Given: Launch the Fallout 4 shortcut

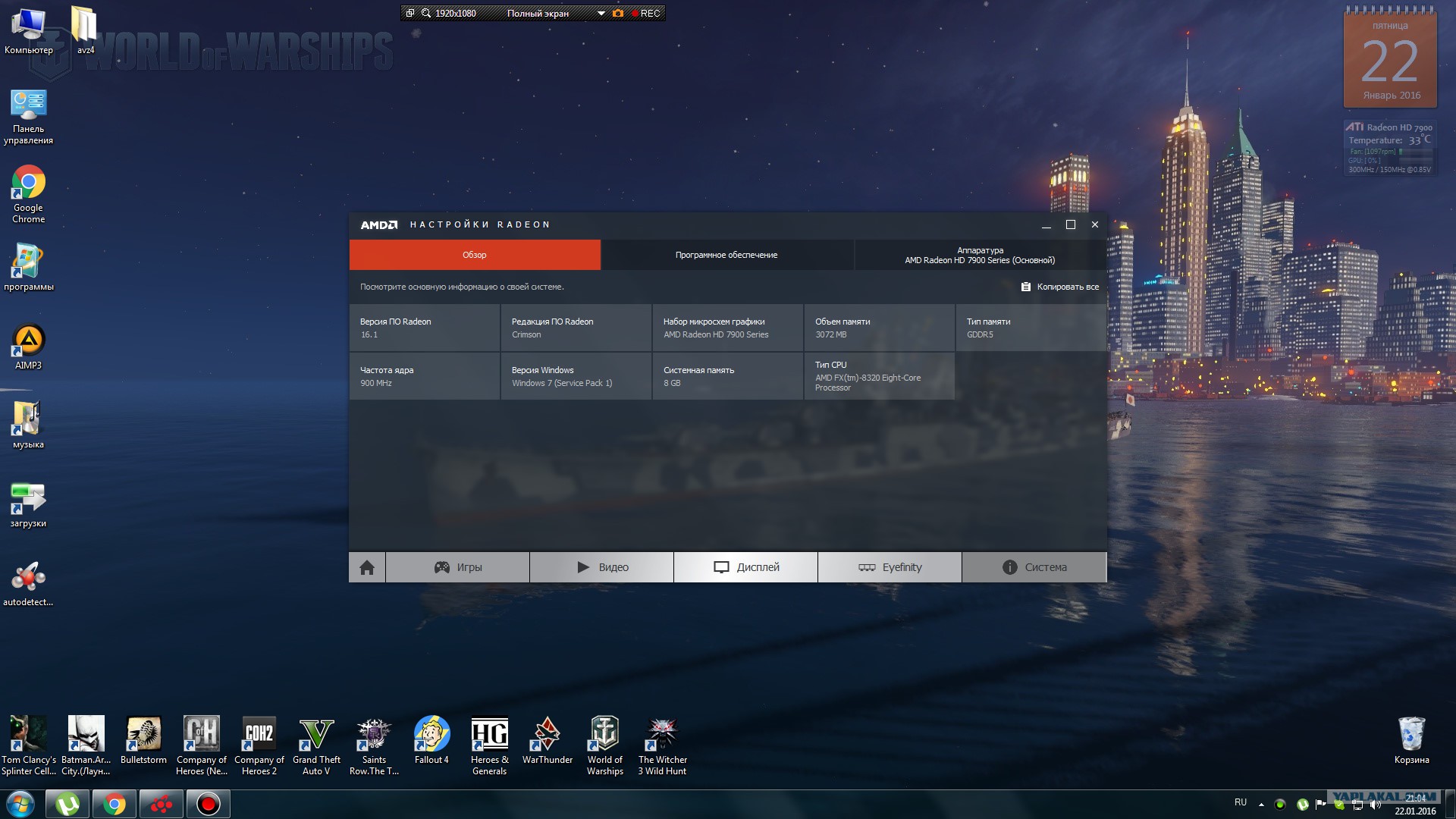Looking at the screenshot, I should [431, 740].
